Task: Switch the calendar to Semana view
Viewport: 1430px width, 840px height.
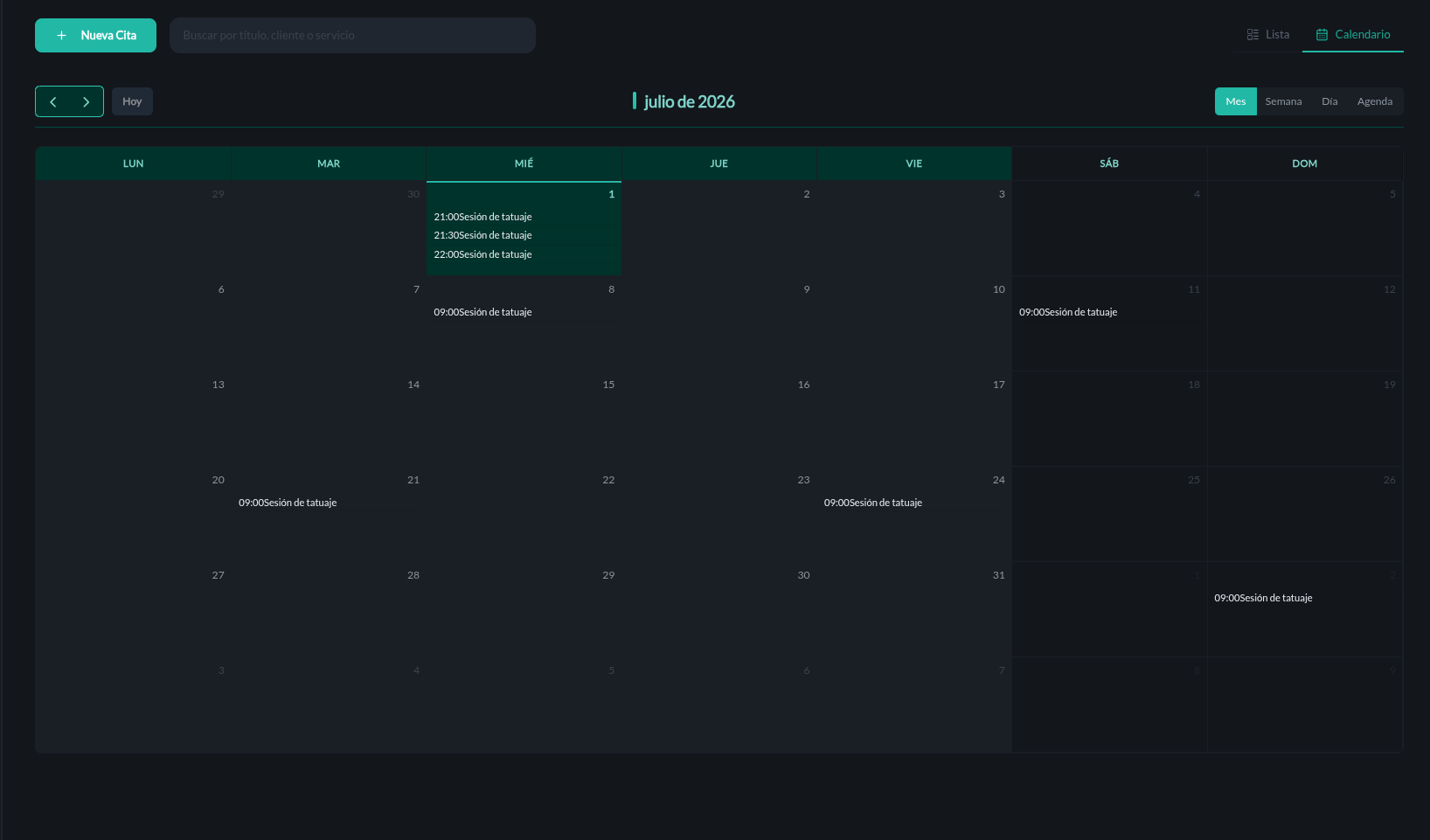Action: (x=1283, y=101)
